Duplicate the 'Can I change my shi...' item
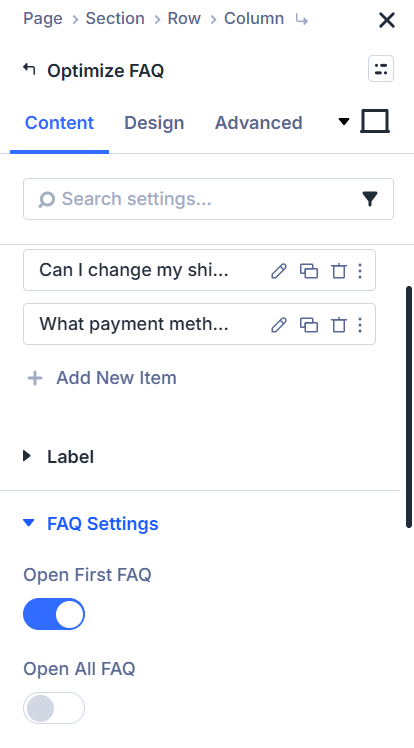The width and height of the screenshot is (414, 748). (309, 270)
